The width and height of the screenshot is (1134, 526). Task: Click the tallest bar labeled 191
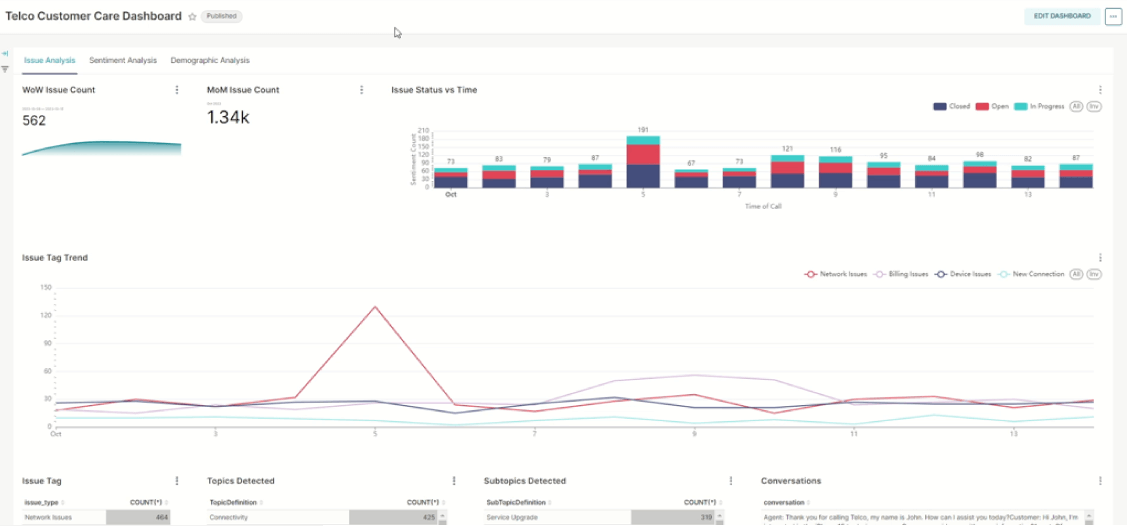click(x=642, y=162)
